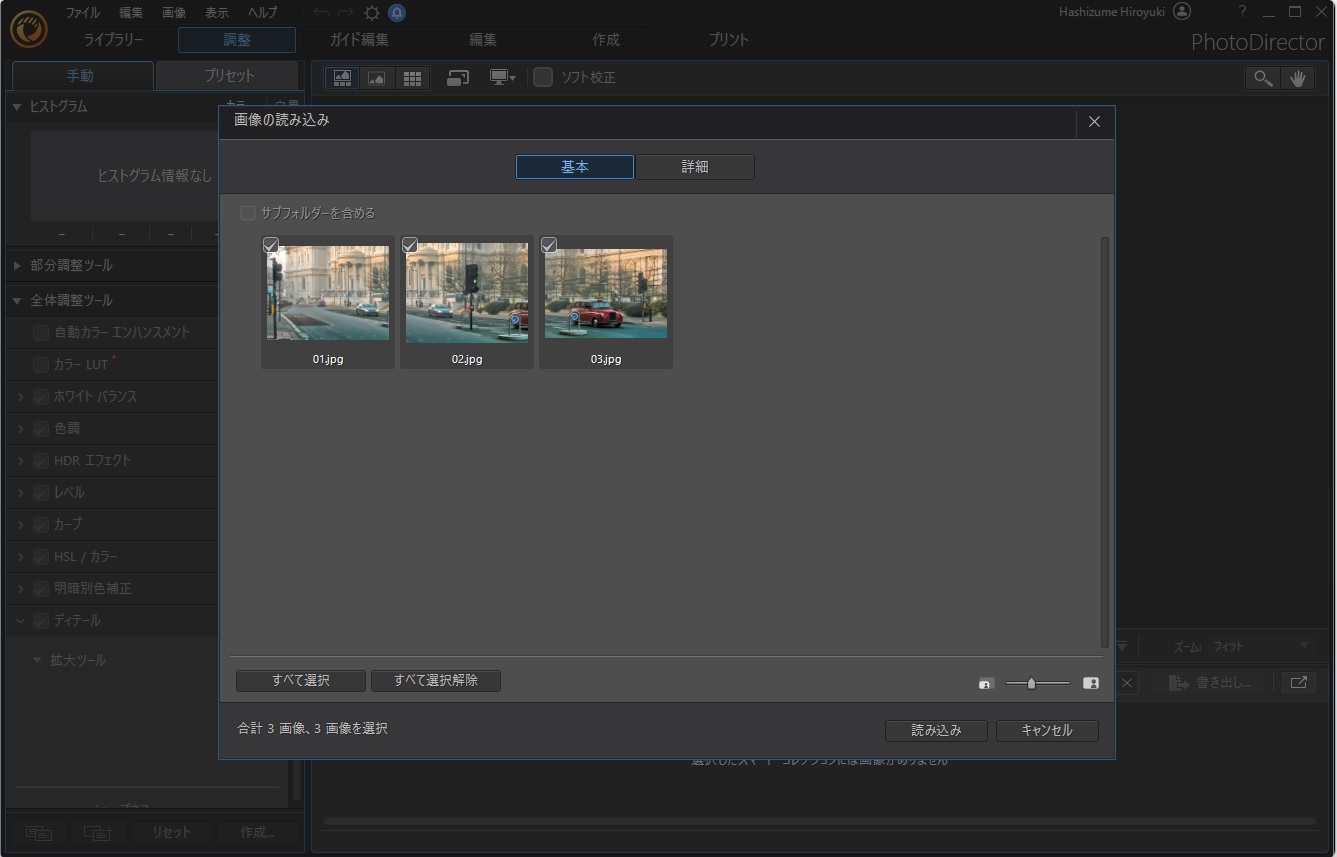
Task: Uncheck the 02.jpg thumbnail checkbox
Action: (x=410, y=245)
